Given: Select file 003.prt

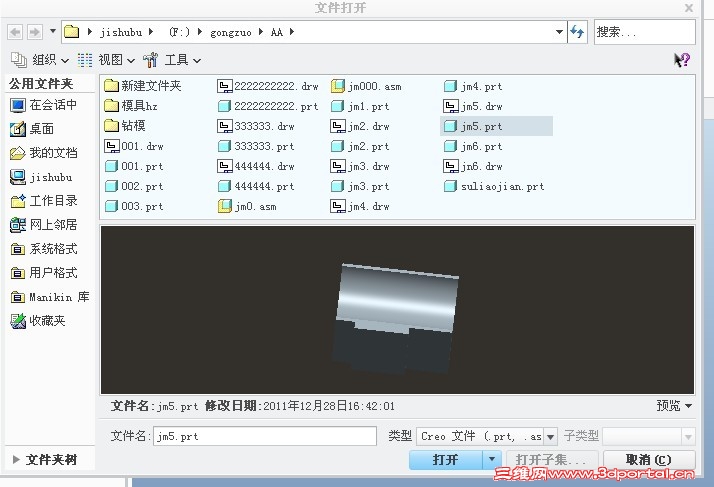Looking at the screenshot, I should (134, 206).
